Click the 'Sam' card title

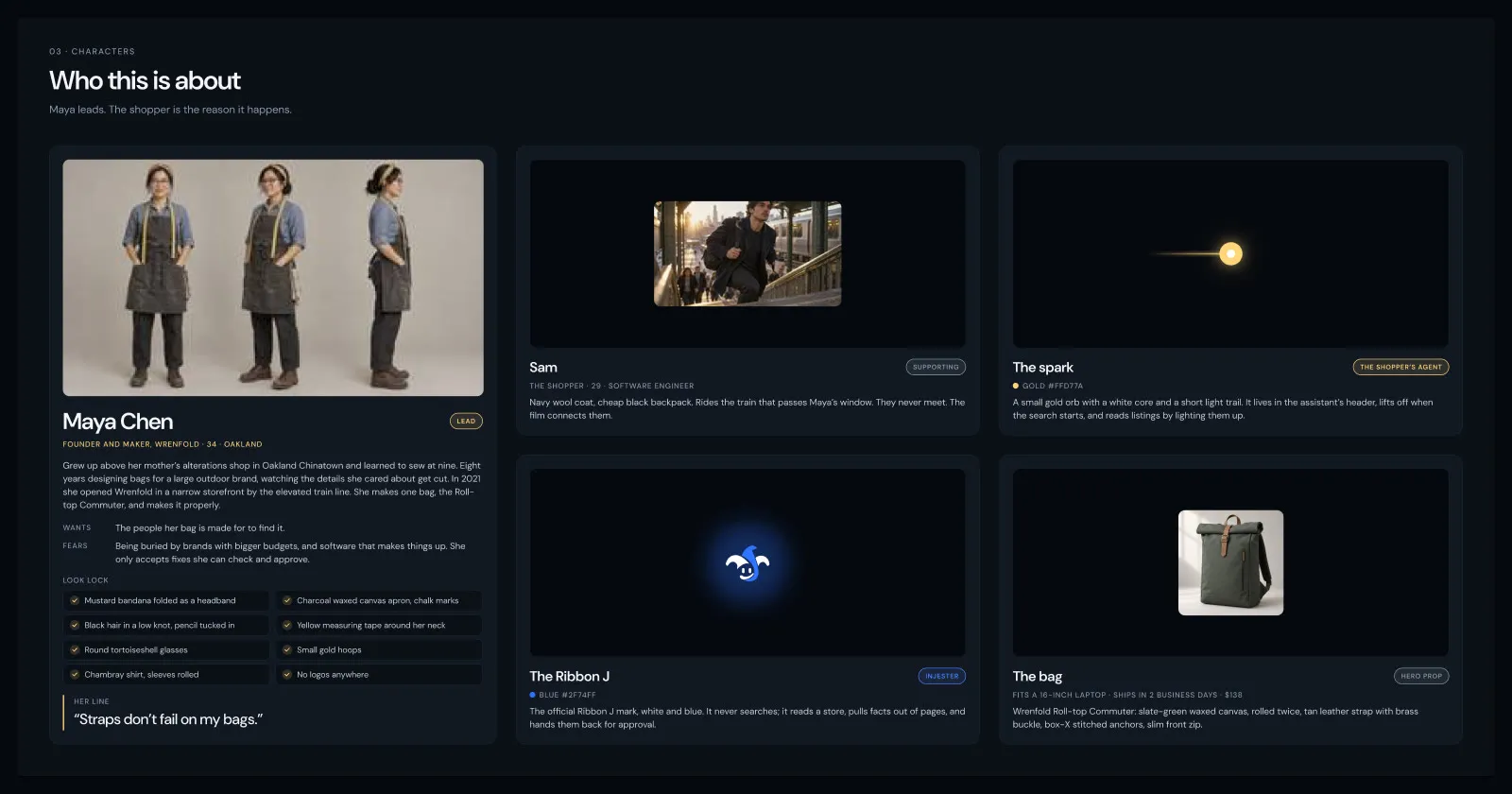[x=543, y=367]
